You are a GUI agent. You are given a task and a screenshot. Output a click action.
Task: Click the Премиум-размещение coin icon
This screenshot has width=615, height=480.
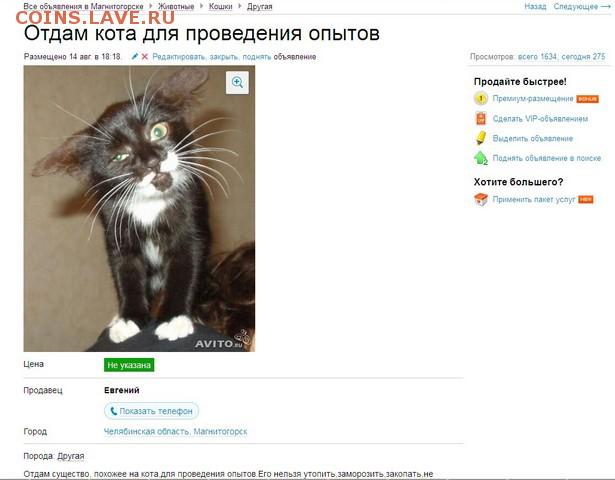(x=480, y=98)
